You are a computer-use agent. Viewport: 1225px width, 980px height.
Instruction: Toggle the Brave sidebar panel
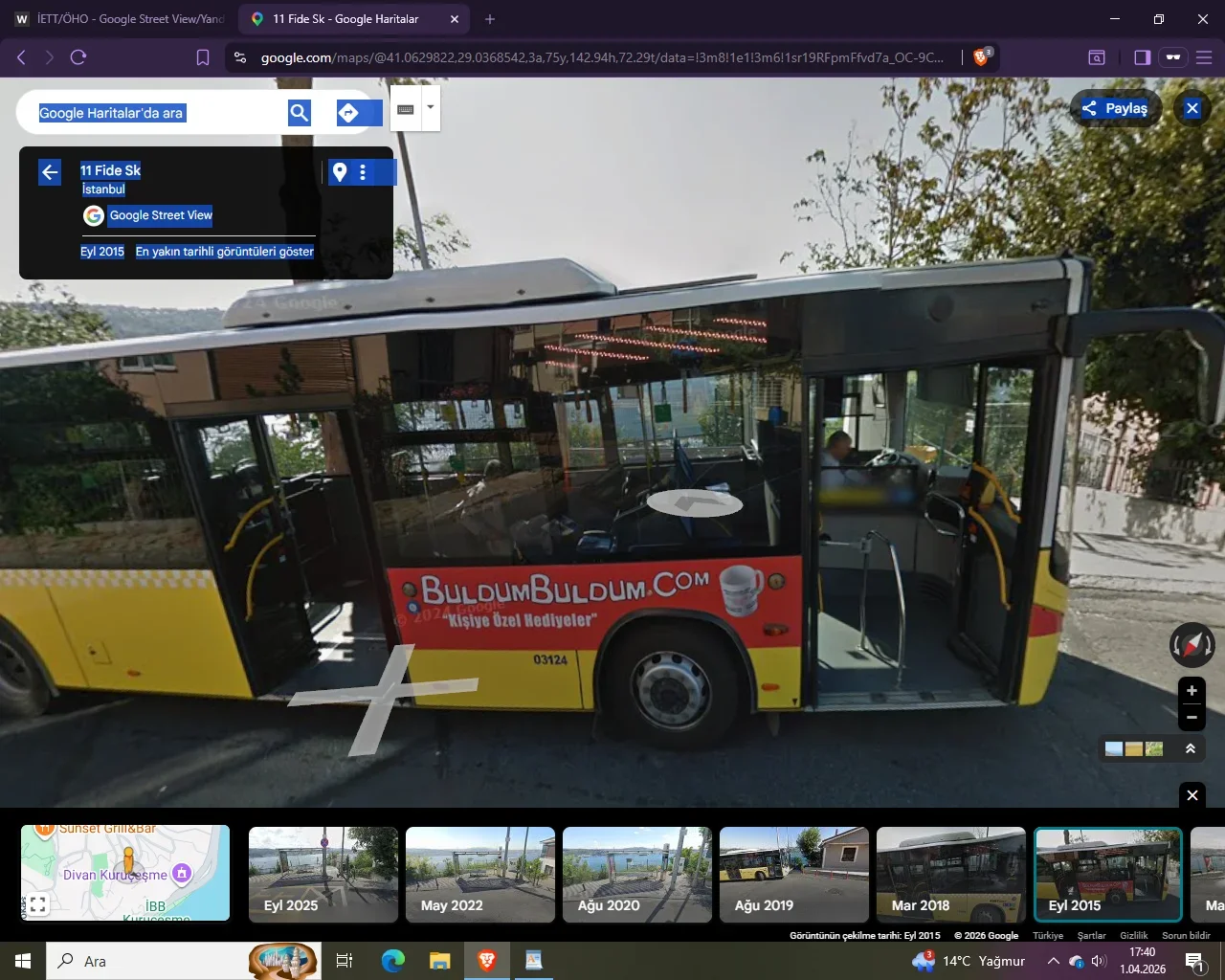[1142, 57]
